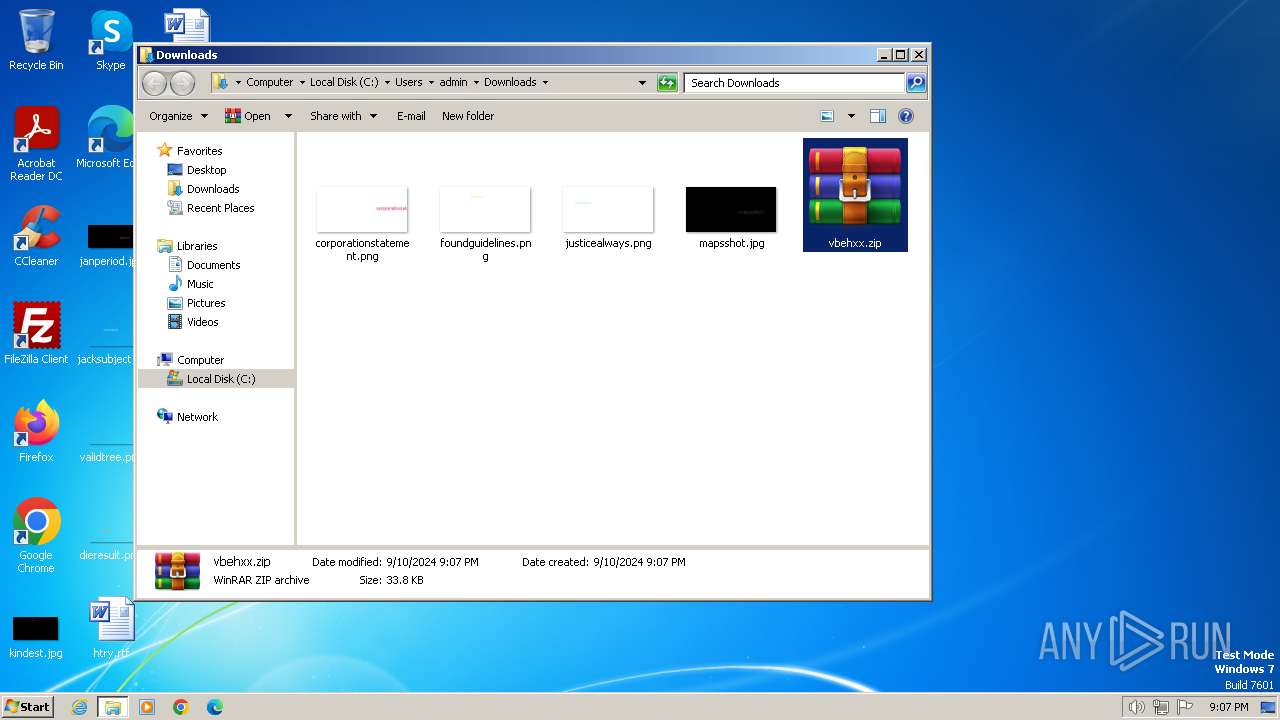This screenshot has height=720, width=1280.
Task: Launch Internet Explorer from taskbar
Action: point(79,707)
